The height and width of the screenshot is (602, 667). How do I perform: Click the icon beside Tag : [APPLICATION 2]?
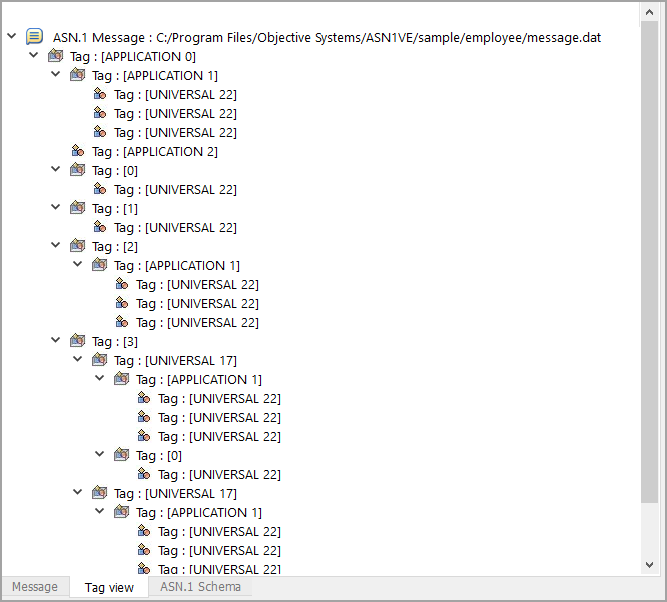click(78, 151)
